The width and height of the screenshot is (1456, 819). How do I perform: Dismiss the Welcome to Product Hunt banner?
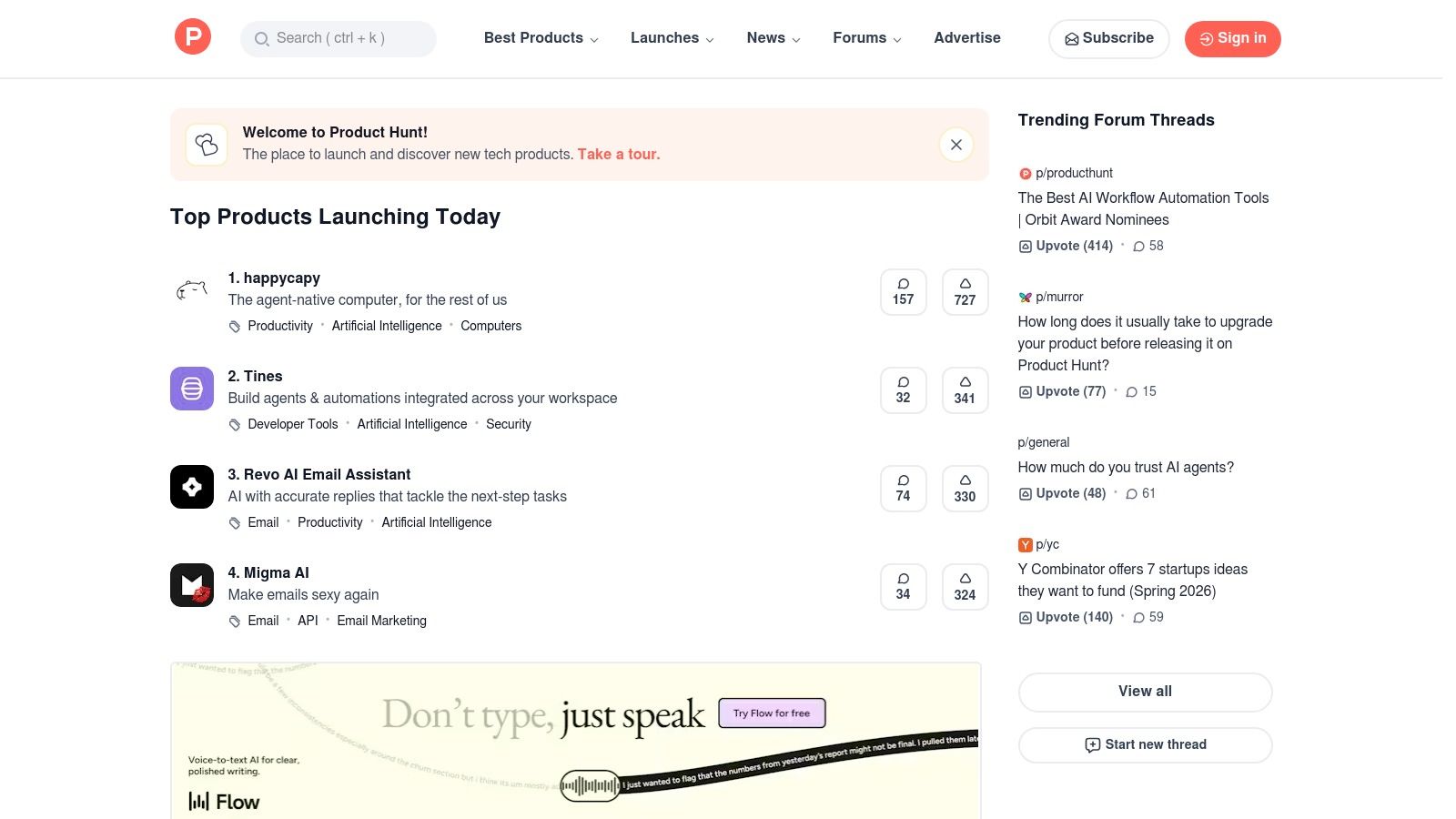click(955, 144)
